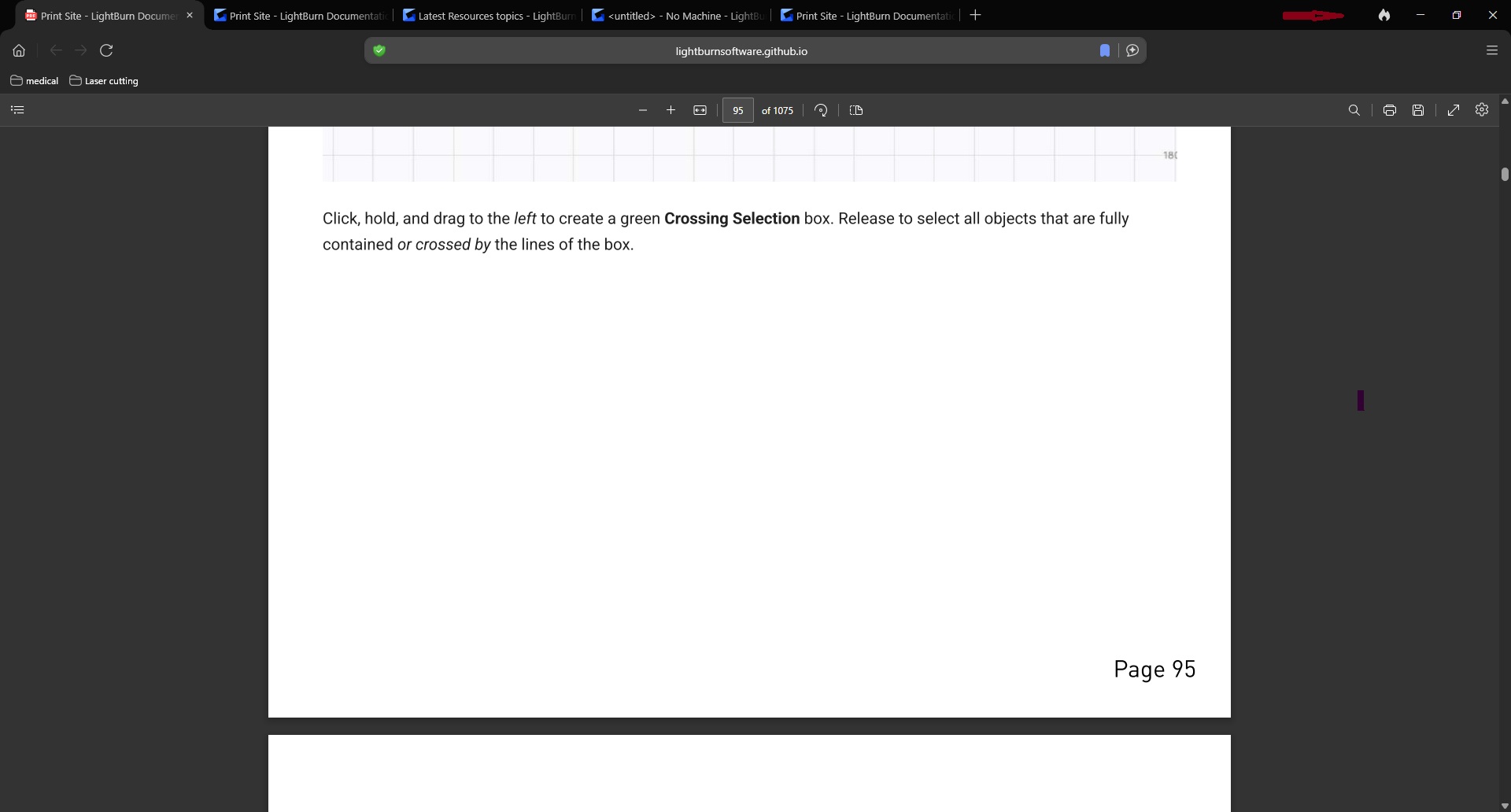The image size is (1511, 812).
Task: Save the PDF document
Action: click(1418, 110)
